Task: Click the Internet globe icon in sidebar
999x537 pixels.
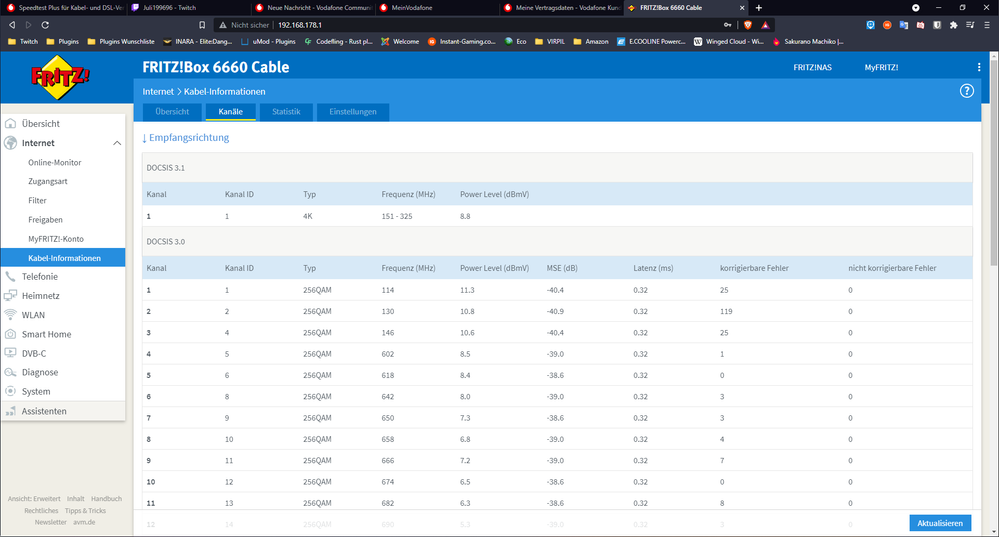Action: coord(10,143)
